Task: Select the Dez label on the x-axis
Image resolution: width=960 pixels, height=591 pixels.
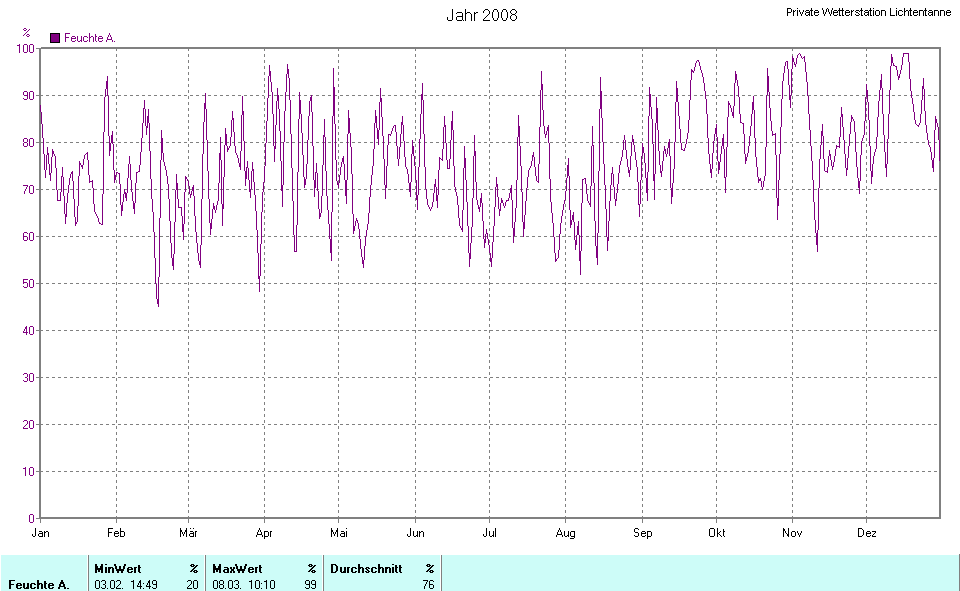Action: pyautogui.click(x=866, y=533)
